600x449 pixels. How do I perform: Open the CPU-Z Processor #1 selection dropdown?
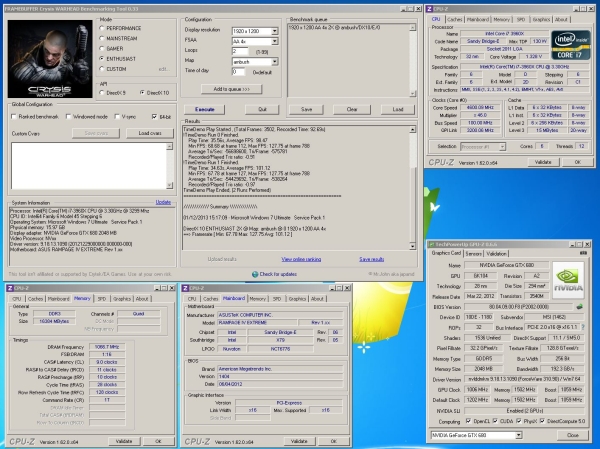point(502,147)
